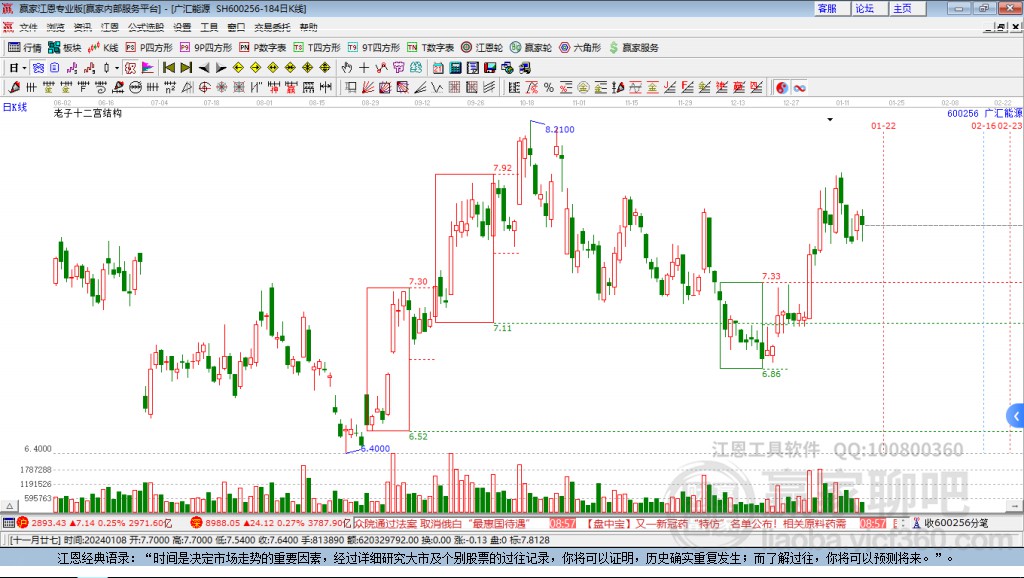Move chart left with the black left arrow

coord(204,68)
